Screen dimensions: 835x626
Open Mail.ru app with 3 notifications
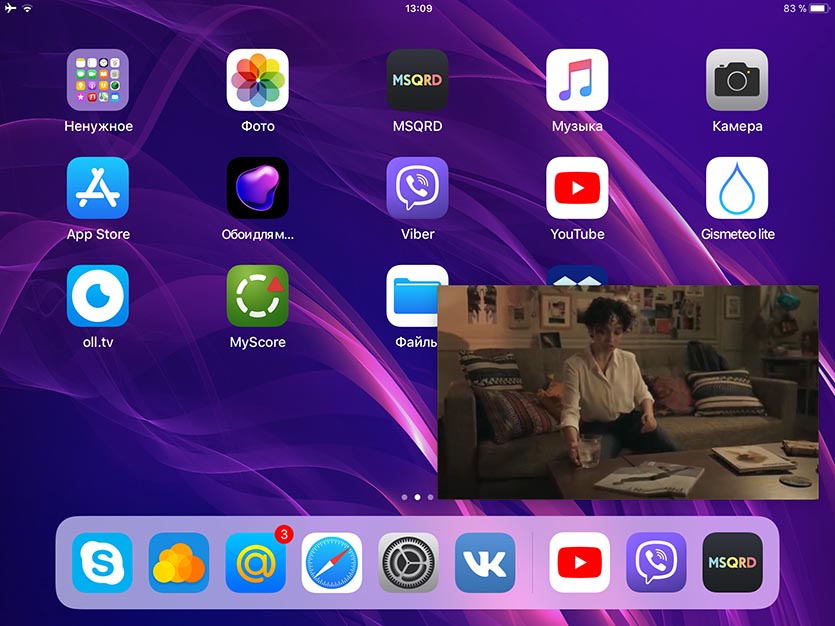pos(256,563)
